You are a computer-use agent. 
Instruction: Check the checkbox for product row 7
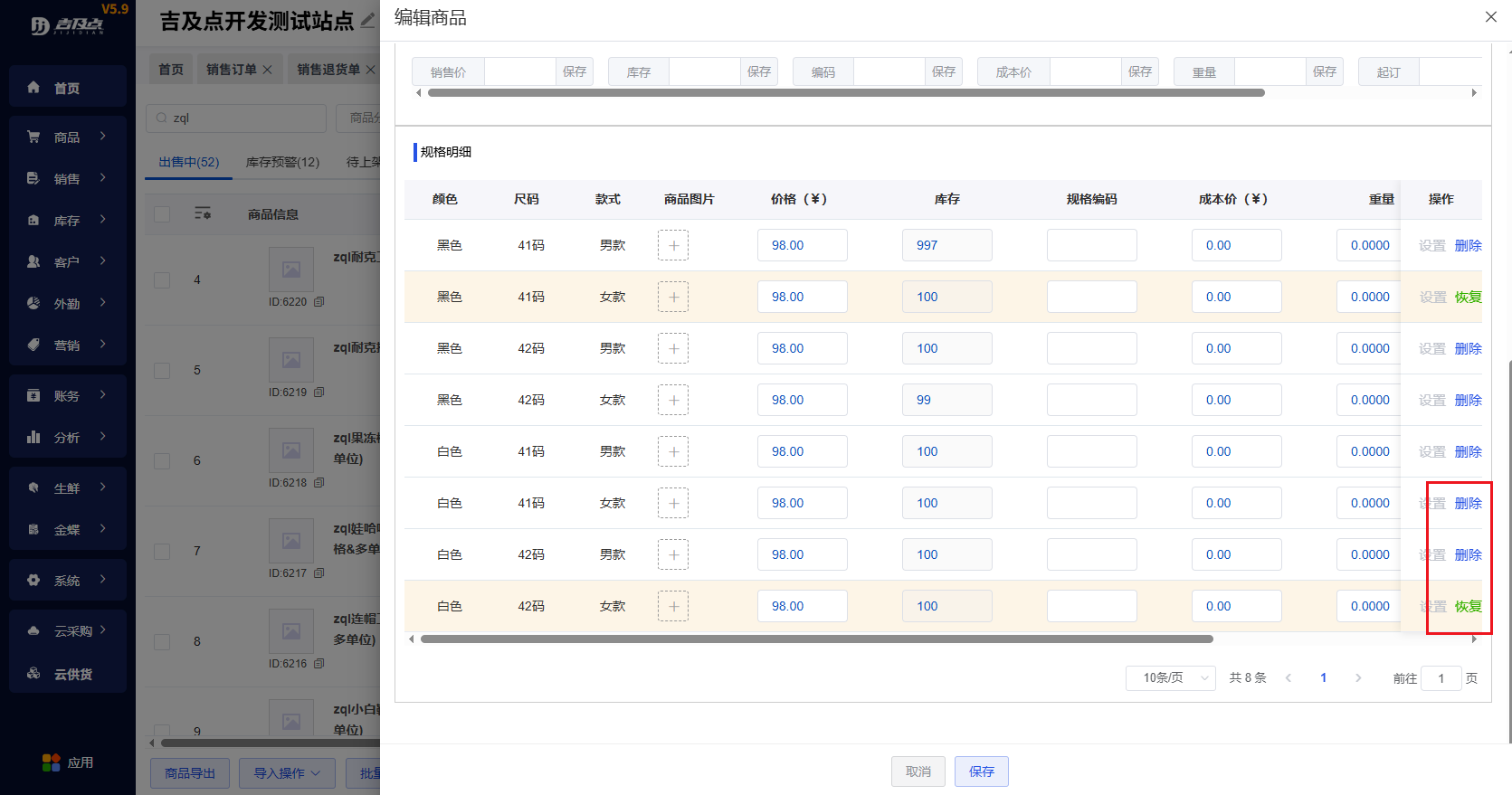[162, 552]
